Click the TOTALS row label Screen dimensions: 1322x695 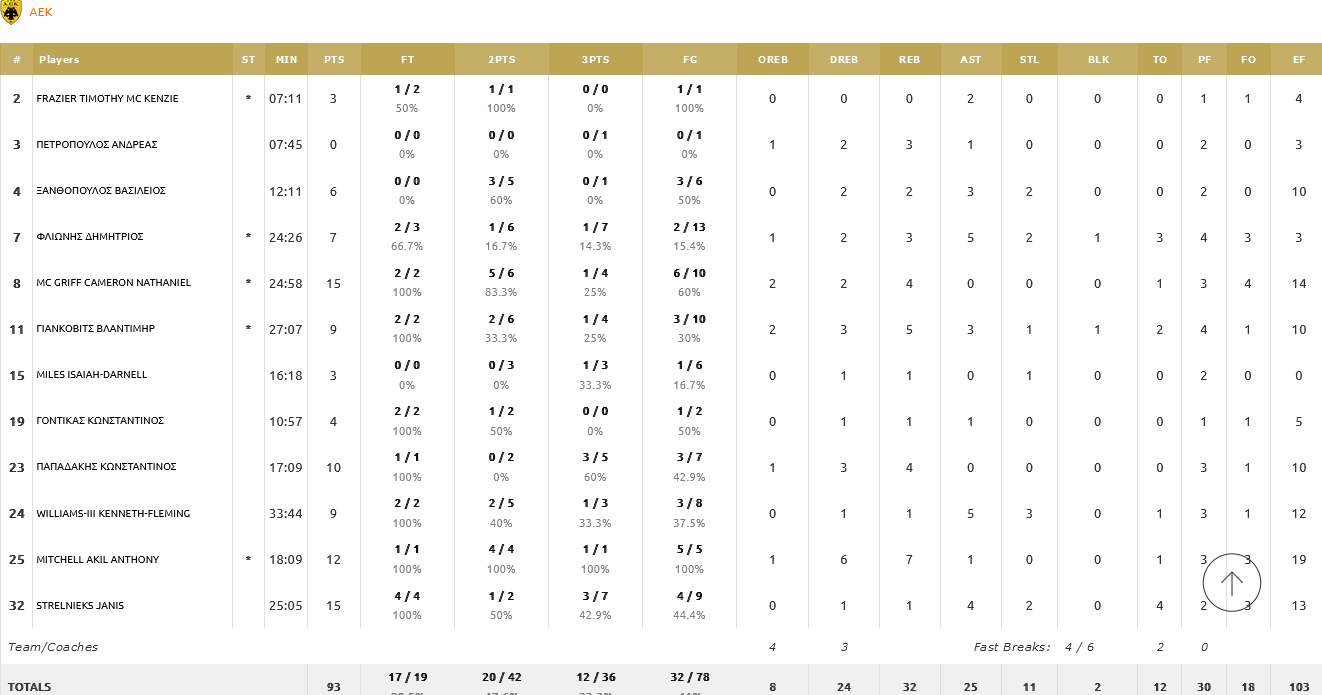30,687
